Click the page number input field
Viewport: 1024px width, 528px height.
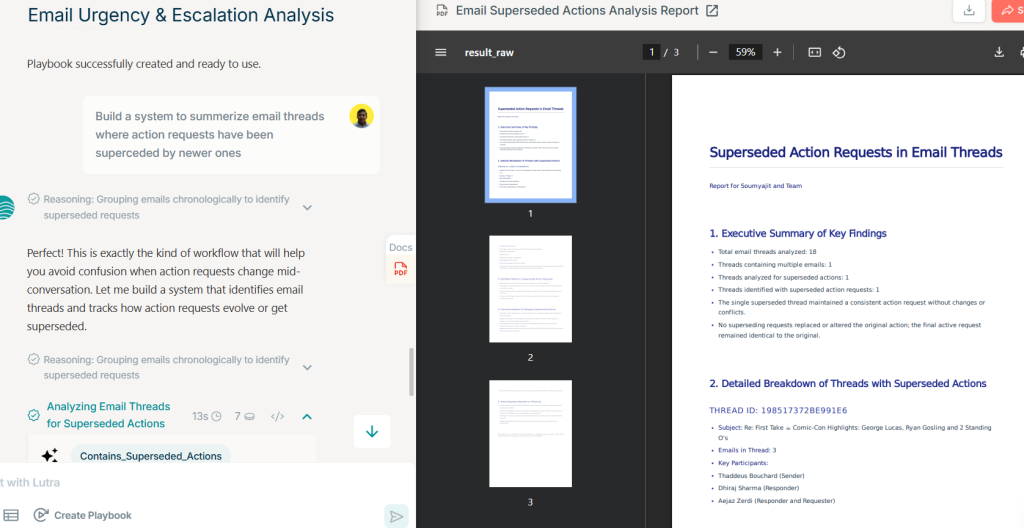tap(651, 52)
